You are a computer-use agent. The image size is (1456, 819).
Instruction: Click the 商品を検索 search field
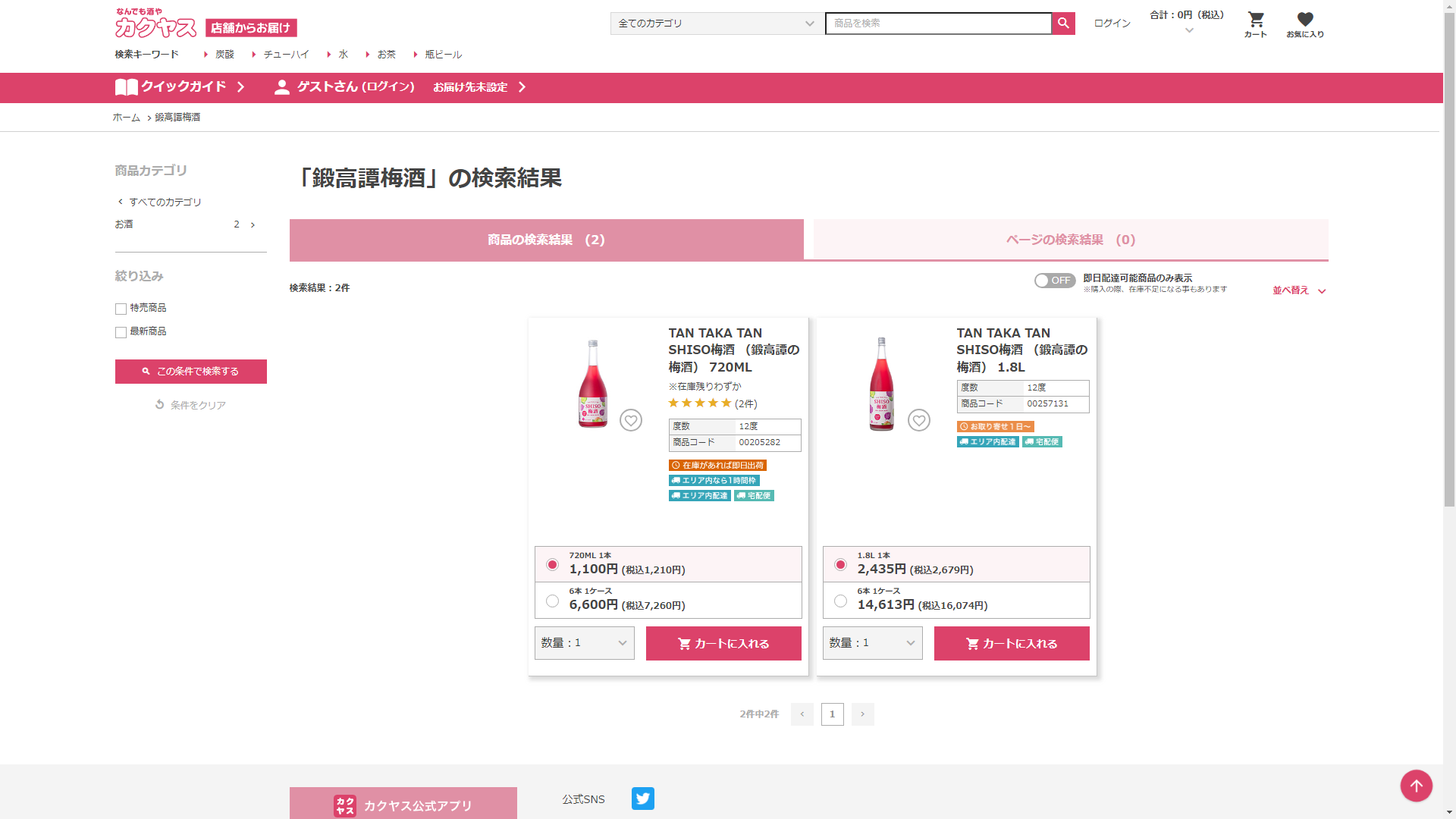(x=938, y=24)
